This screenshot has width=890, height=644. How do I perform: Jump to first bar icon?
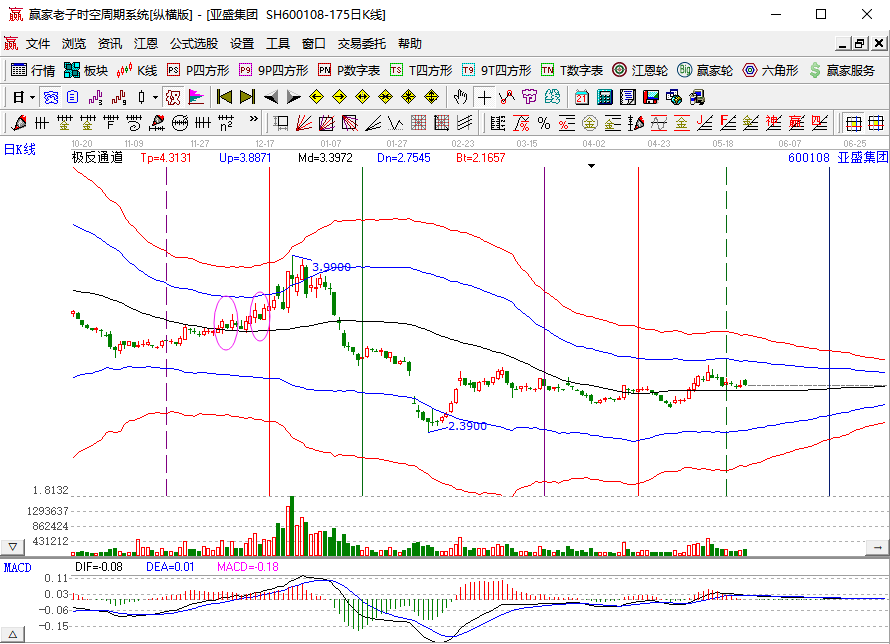224,98
